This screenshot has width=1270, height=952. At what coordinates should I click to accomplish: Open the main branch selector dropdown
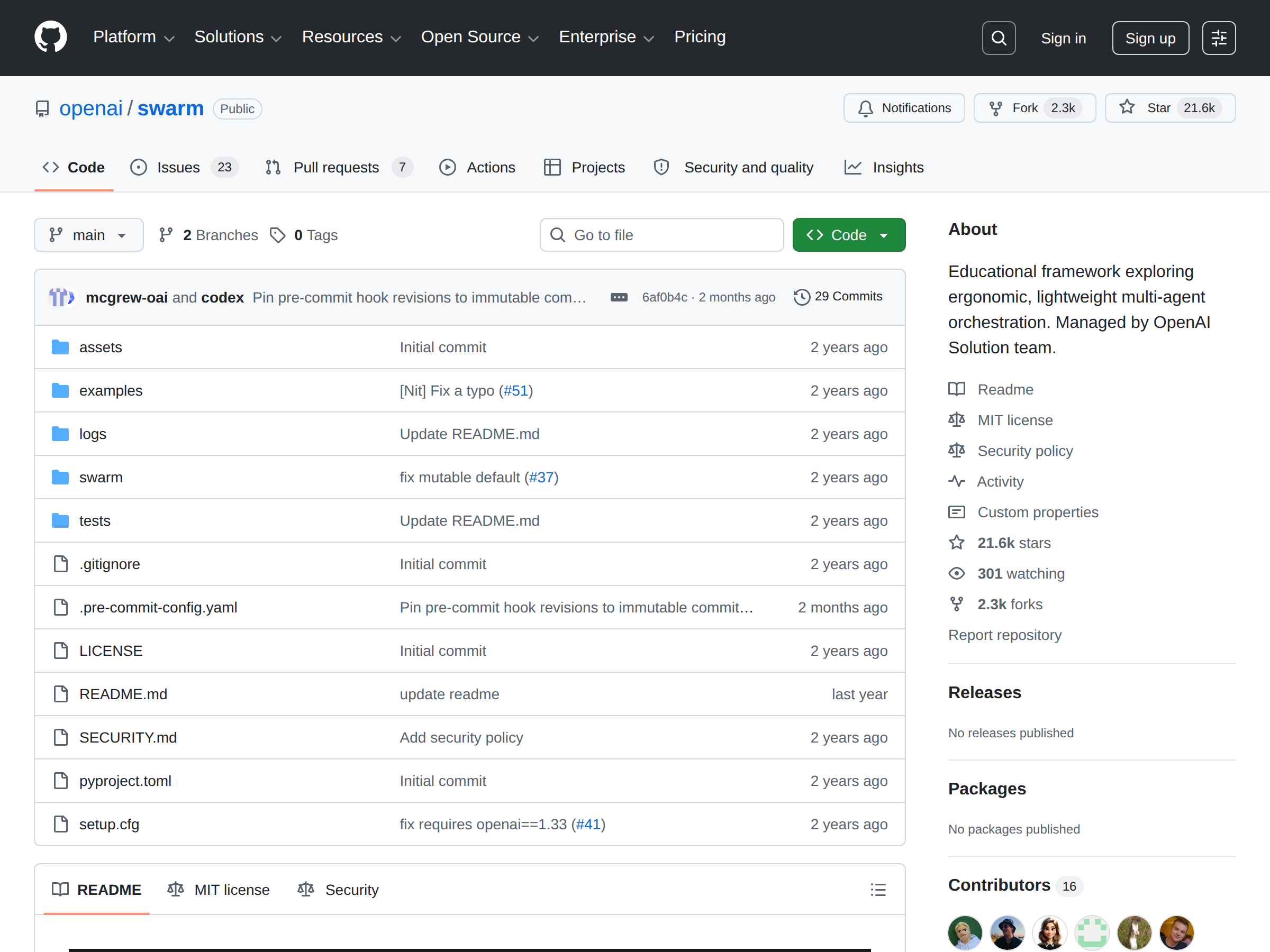[88, 235]
